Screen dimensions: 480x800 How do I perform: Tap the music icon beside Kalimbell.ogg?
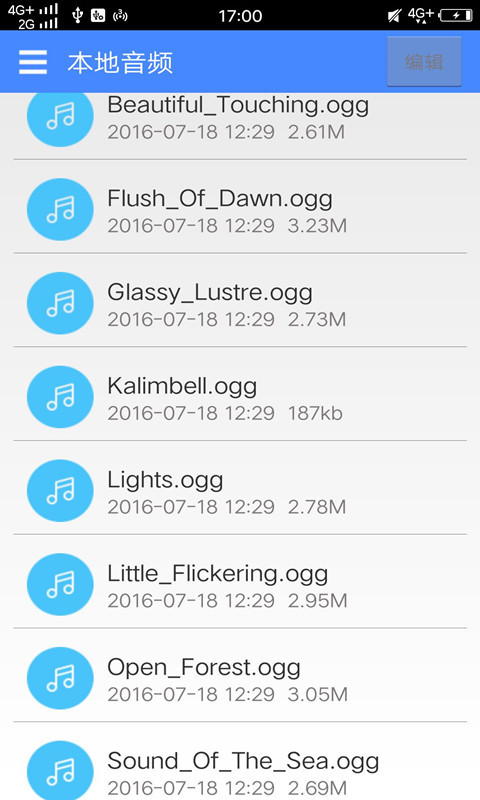(60, 397)
